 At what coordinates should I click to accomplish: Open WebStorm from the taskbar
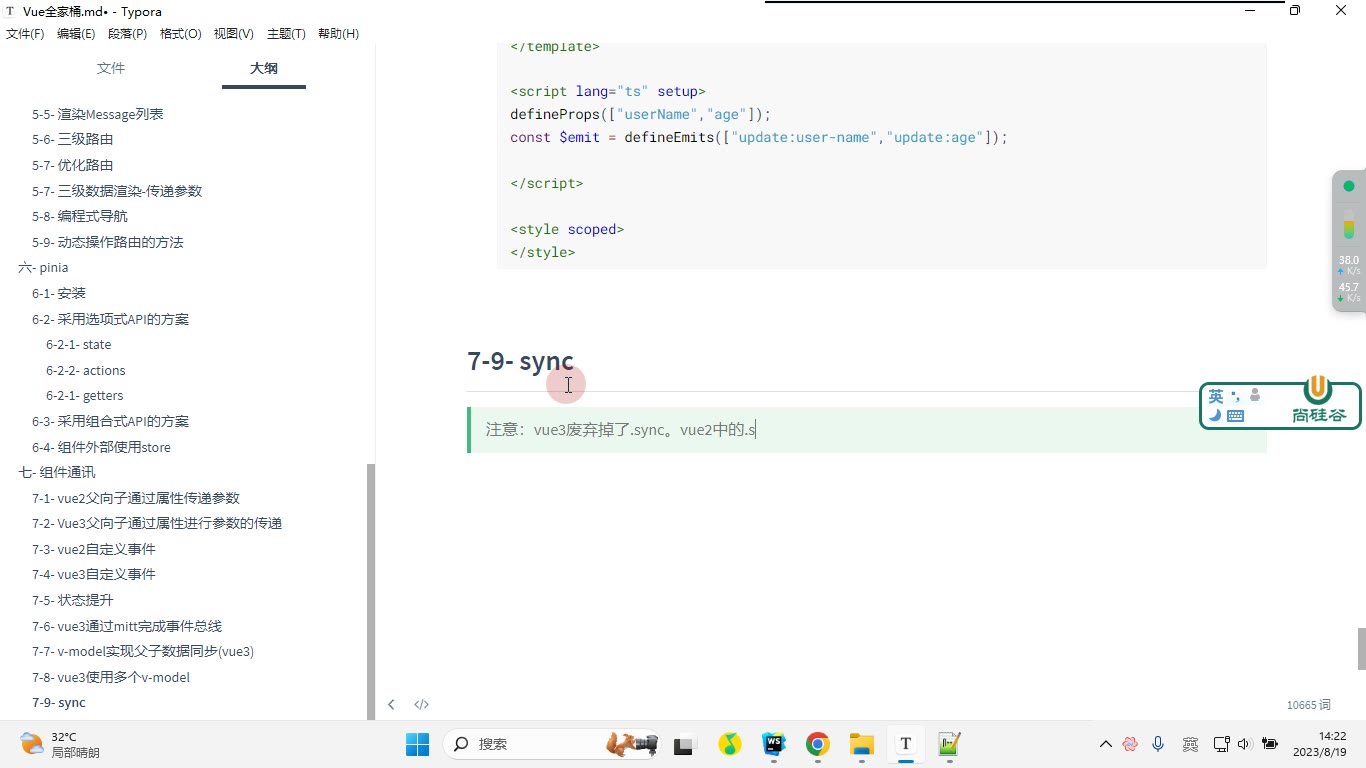[x=774, y=744]
